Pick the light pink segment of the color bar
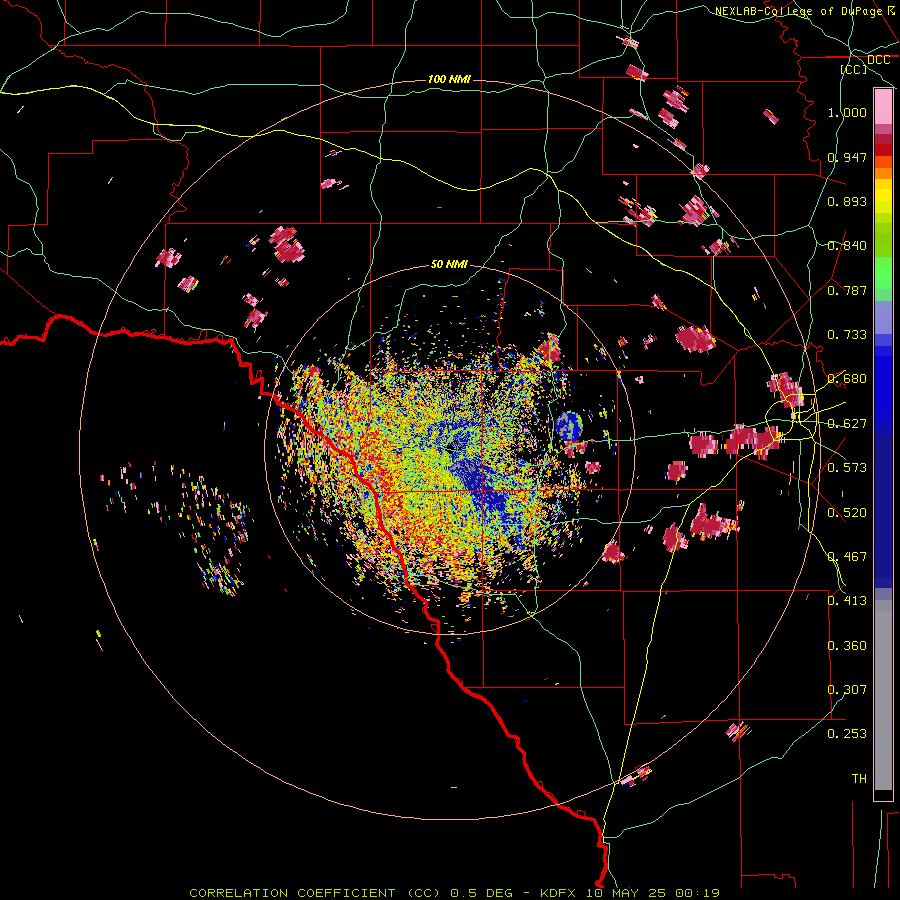 (x=883, y=107)
